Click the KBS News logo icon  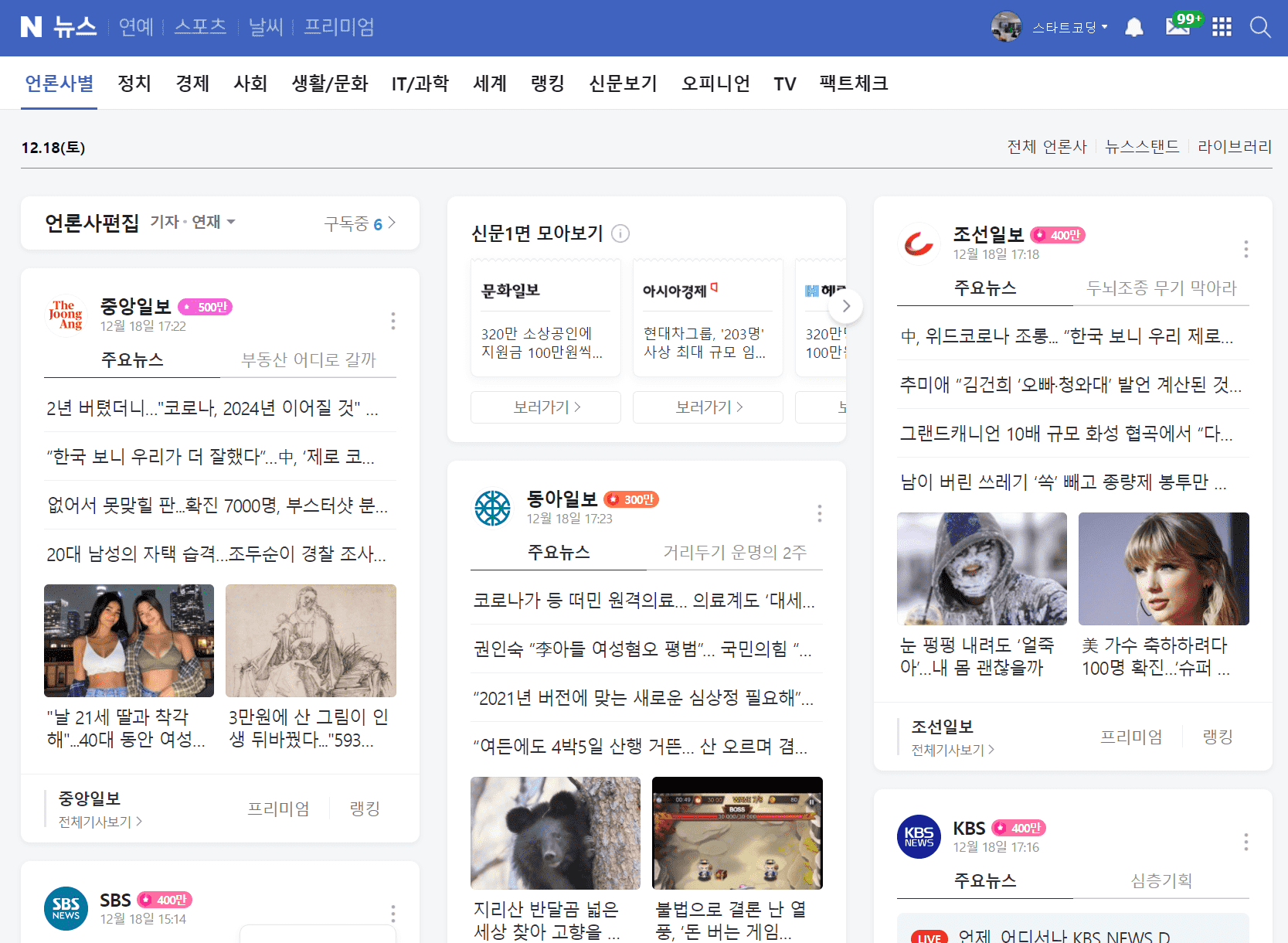click(x=919, y=836)
